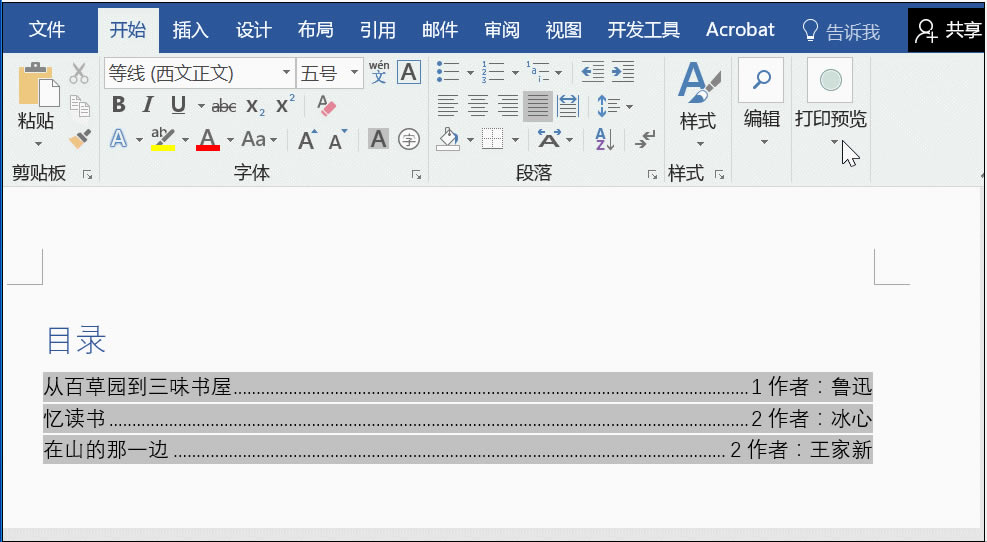Open the 样式 Styles pane launcher
The height and width of the screenshot is (542, 987).
719,174
